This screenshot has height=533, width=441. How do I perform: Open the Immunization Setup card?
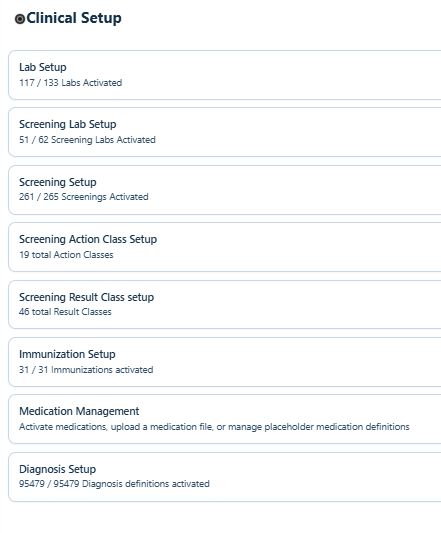pyautogui.click(x=225, y=362)
